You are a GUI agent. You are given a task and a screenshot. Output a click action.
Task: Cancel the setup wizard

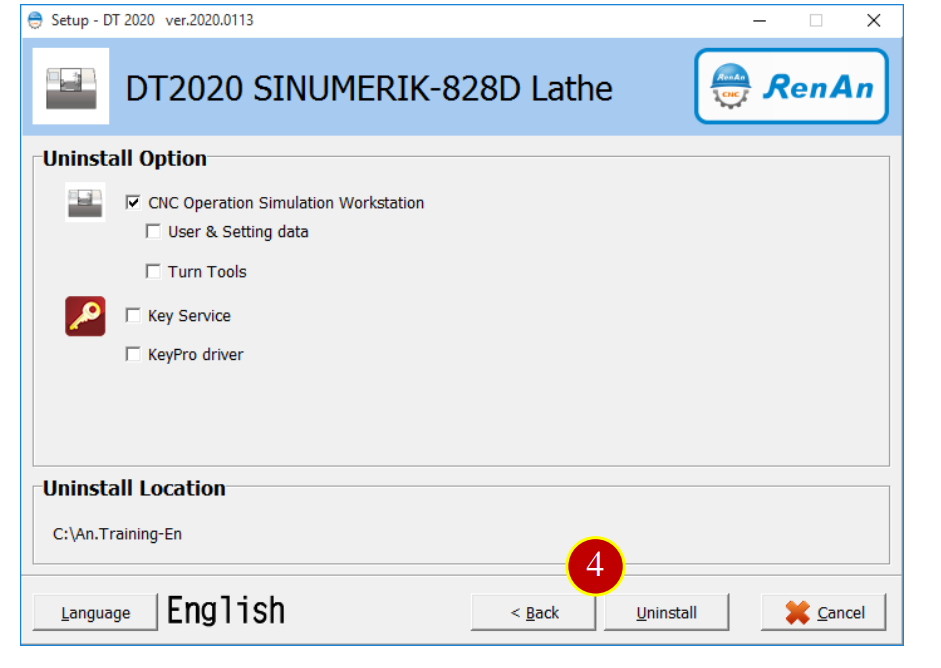pos(823,612)
